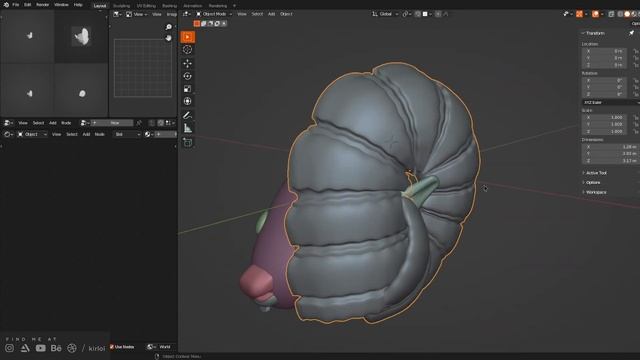
Task: Select the Select Box tool
Action: point(188,37)
